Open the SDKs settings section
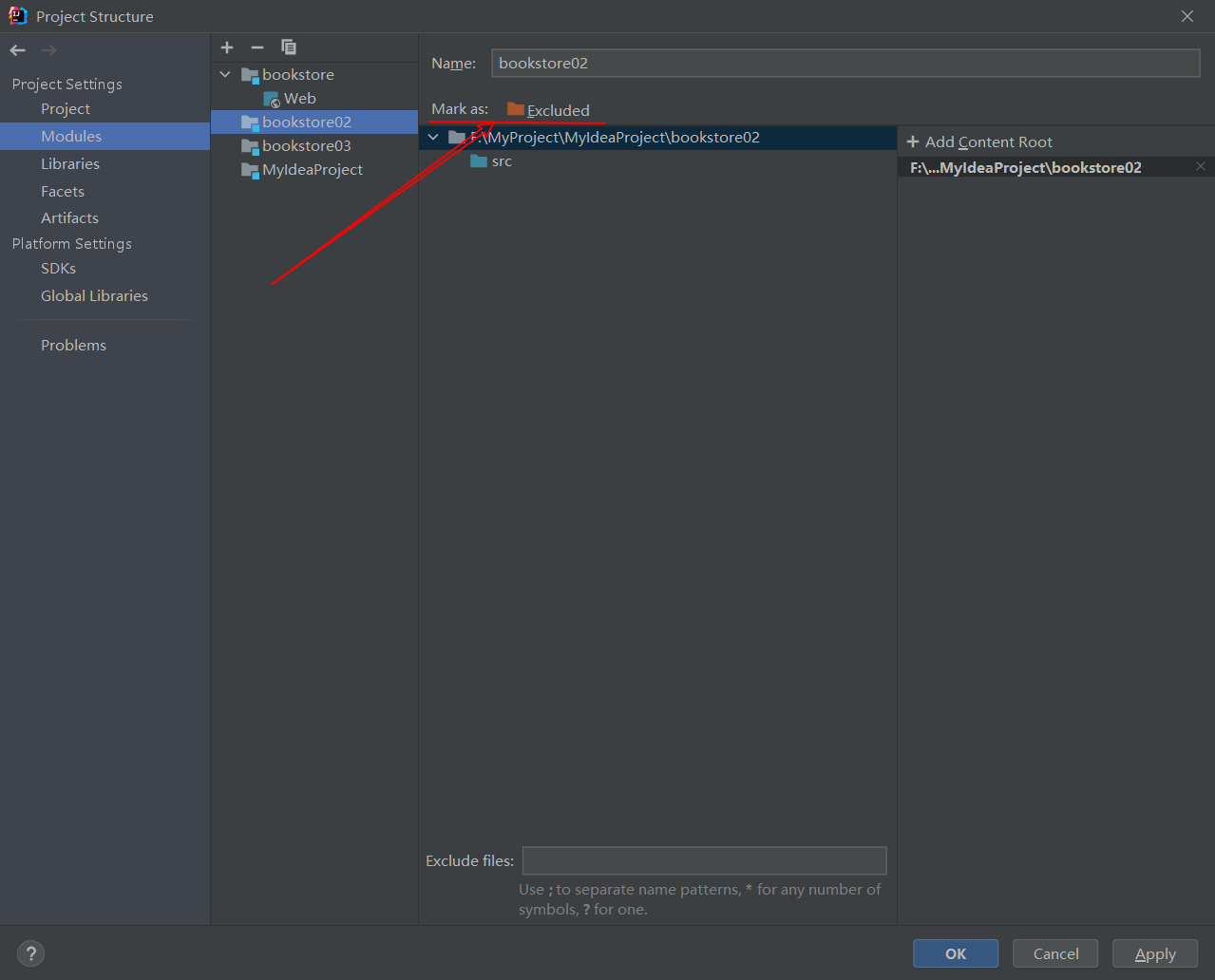 pyautogui.click(x=58, y=268)
